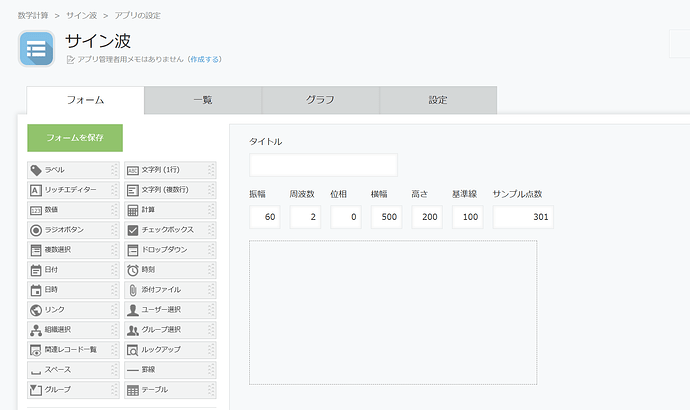690x410 pixels.
Task: Switch to the グラフ tab
Action: tap(320, 100)
